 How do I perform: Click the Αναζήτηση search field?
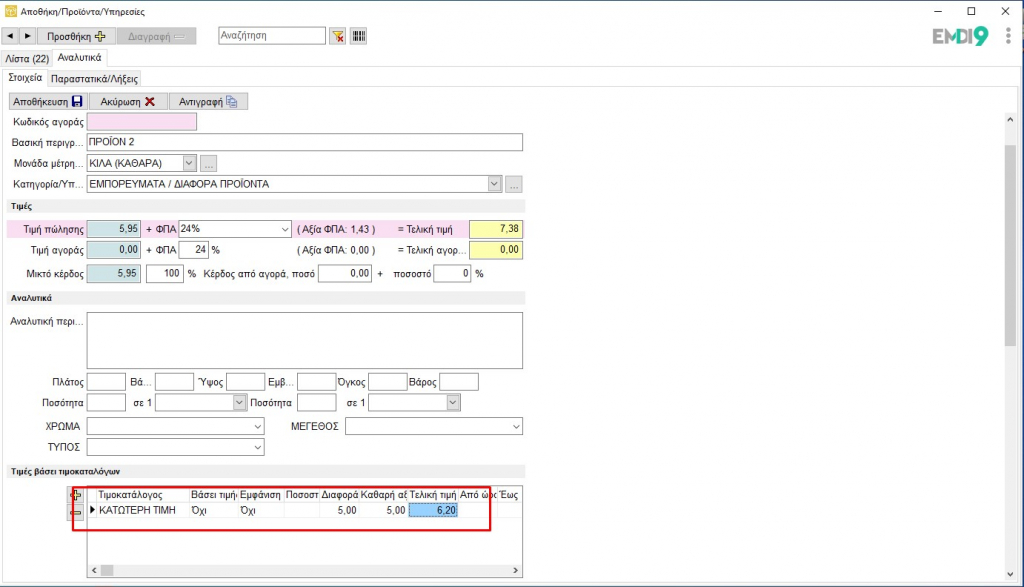pyautogui.click(x=272, y=36)
